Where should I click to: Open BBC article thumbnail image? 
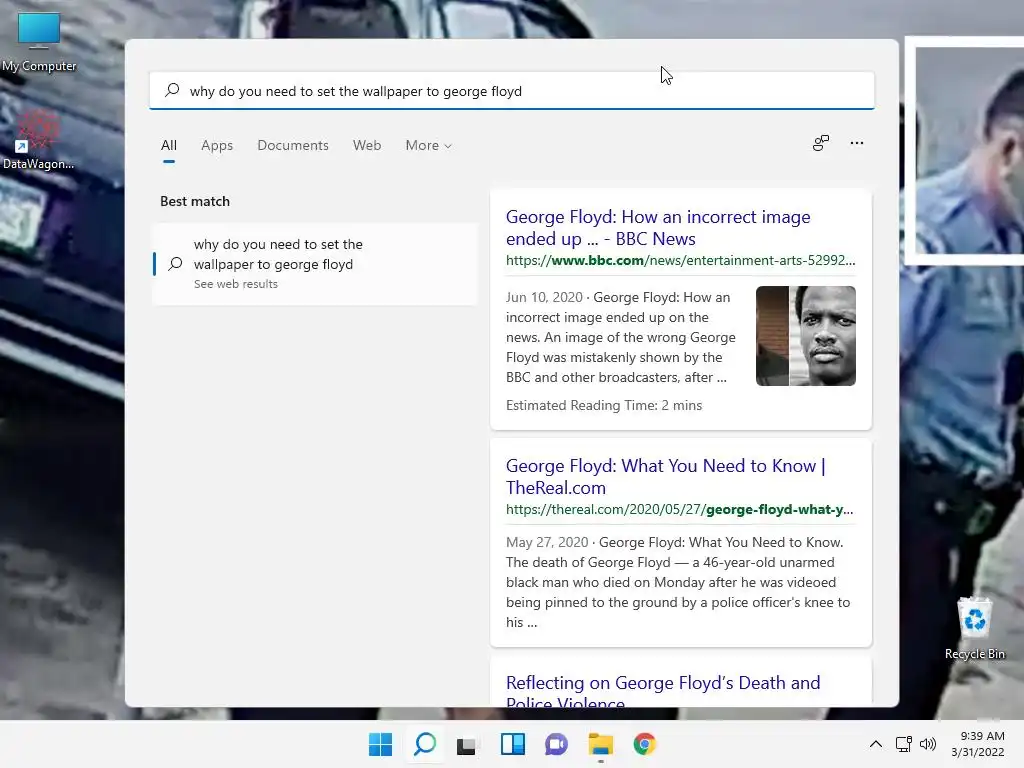click(806, 336)
